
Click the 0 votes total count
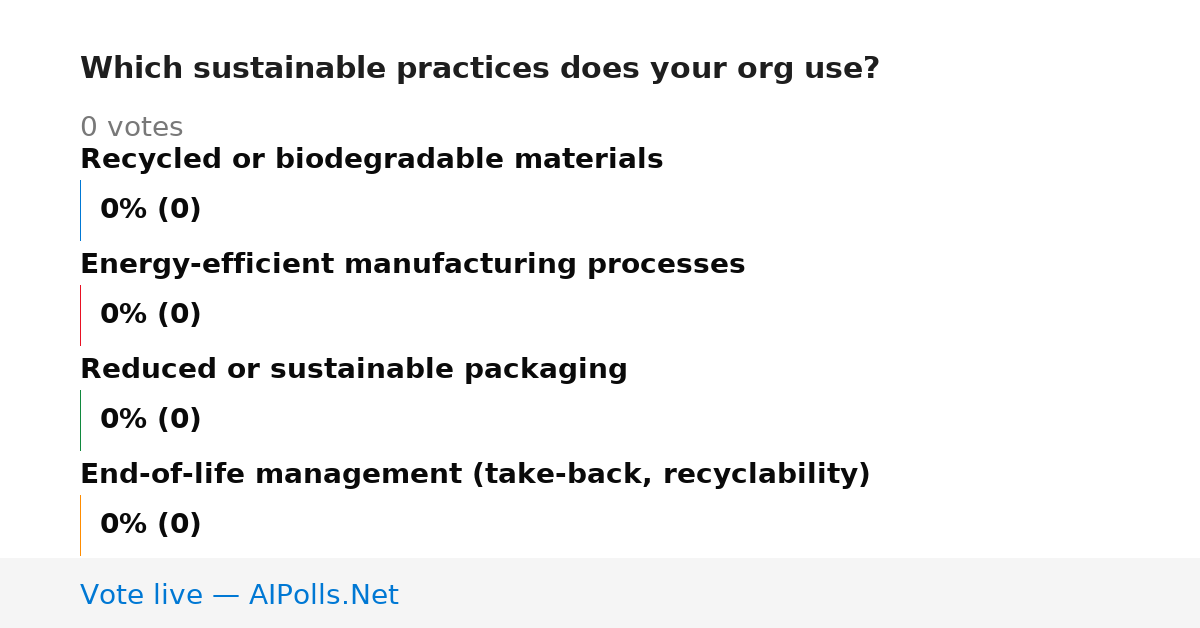pos(131,128)
